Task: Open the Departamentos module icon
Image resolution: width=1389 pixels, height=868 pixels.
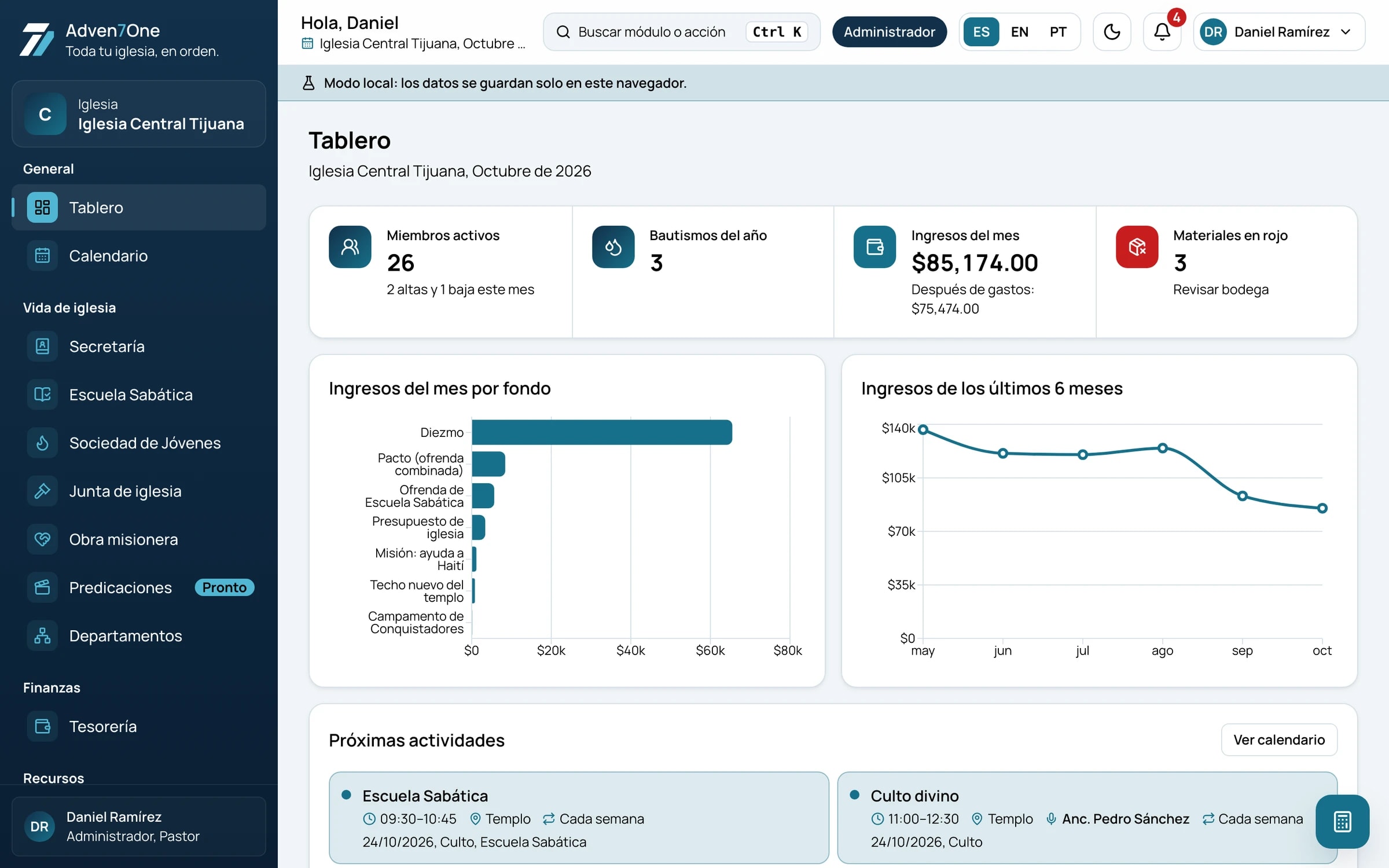Action: click(x=42, y=635)
